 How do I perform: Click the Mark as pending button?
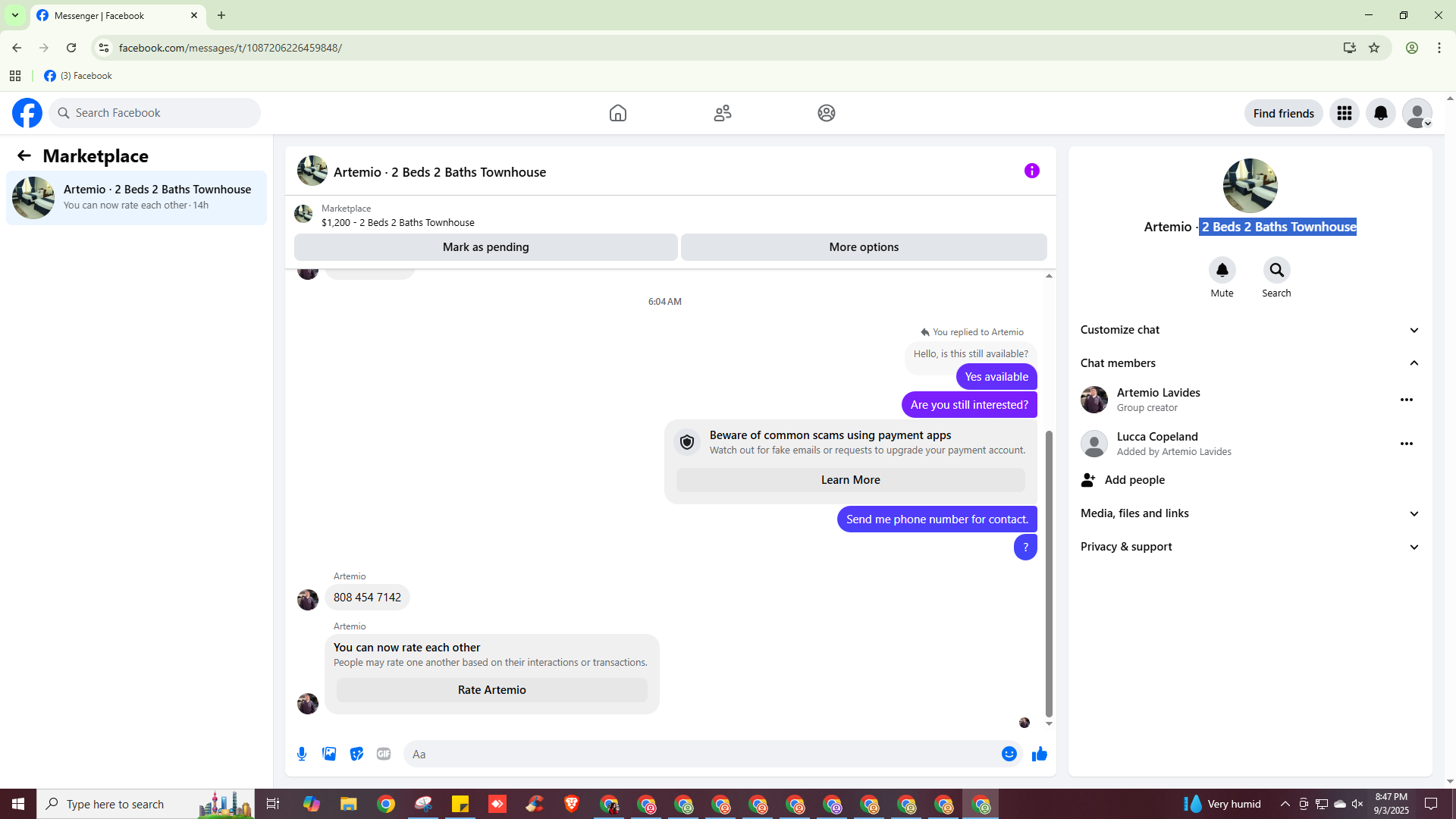tap(486, 247)
